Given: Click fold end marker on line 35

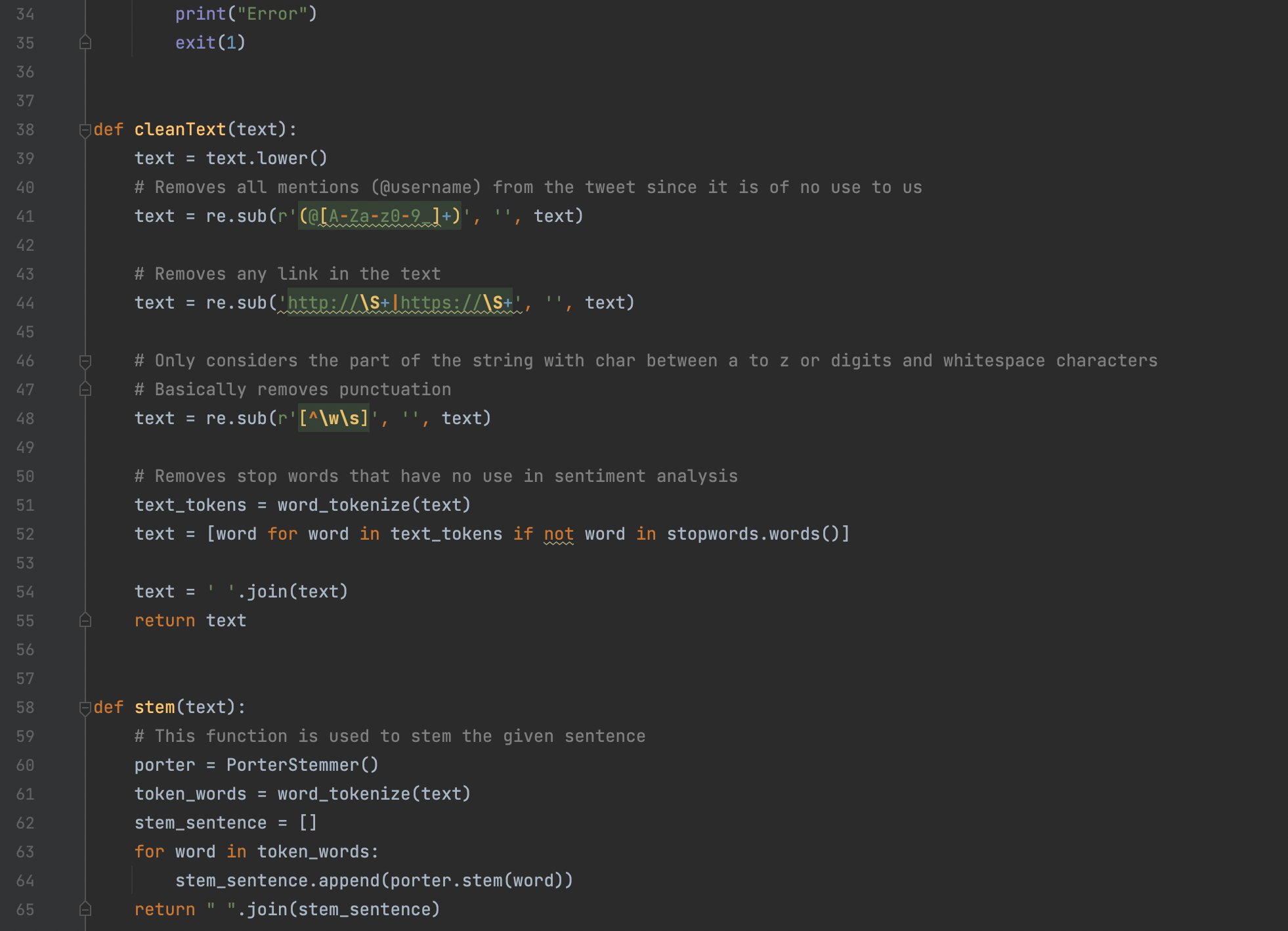Looking at the screenshot, I should click(x=85, y=43).
